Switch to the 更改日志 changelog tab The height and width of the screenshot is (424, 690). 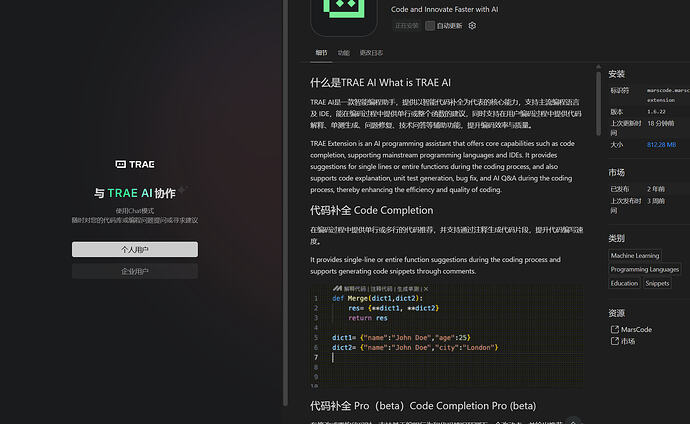371,53
